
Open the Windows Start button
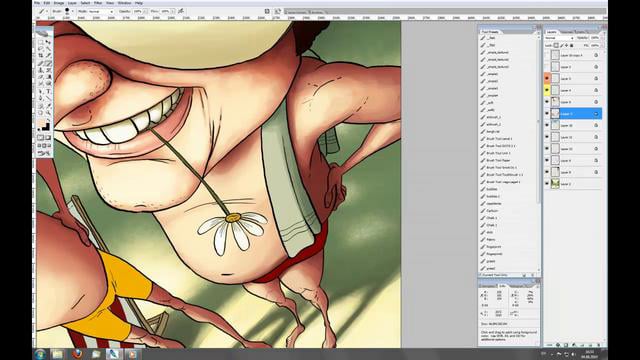pyautogui.click(x=40, y=354)
